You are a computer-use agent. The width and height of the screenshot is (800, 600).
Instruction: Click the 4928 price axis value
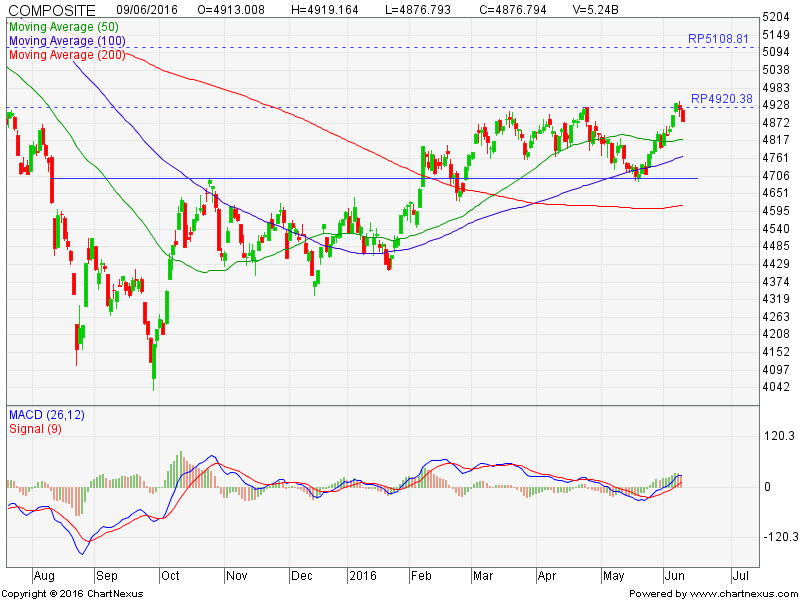point(776,105)
